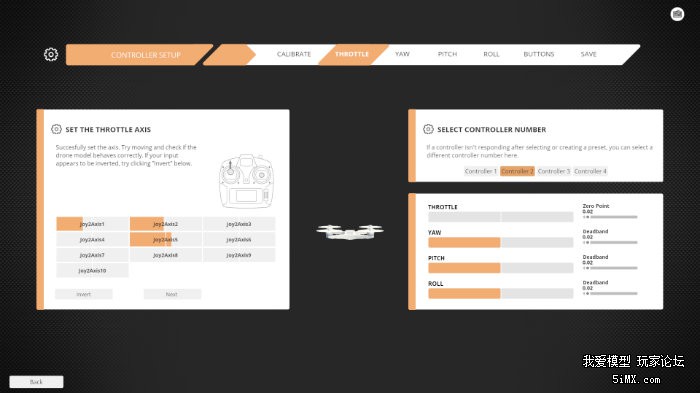This screenshot has height=393, width=700.
Task: Select Controller 4
Action: (590, 171)
